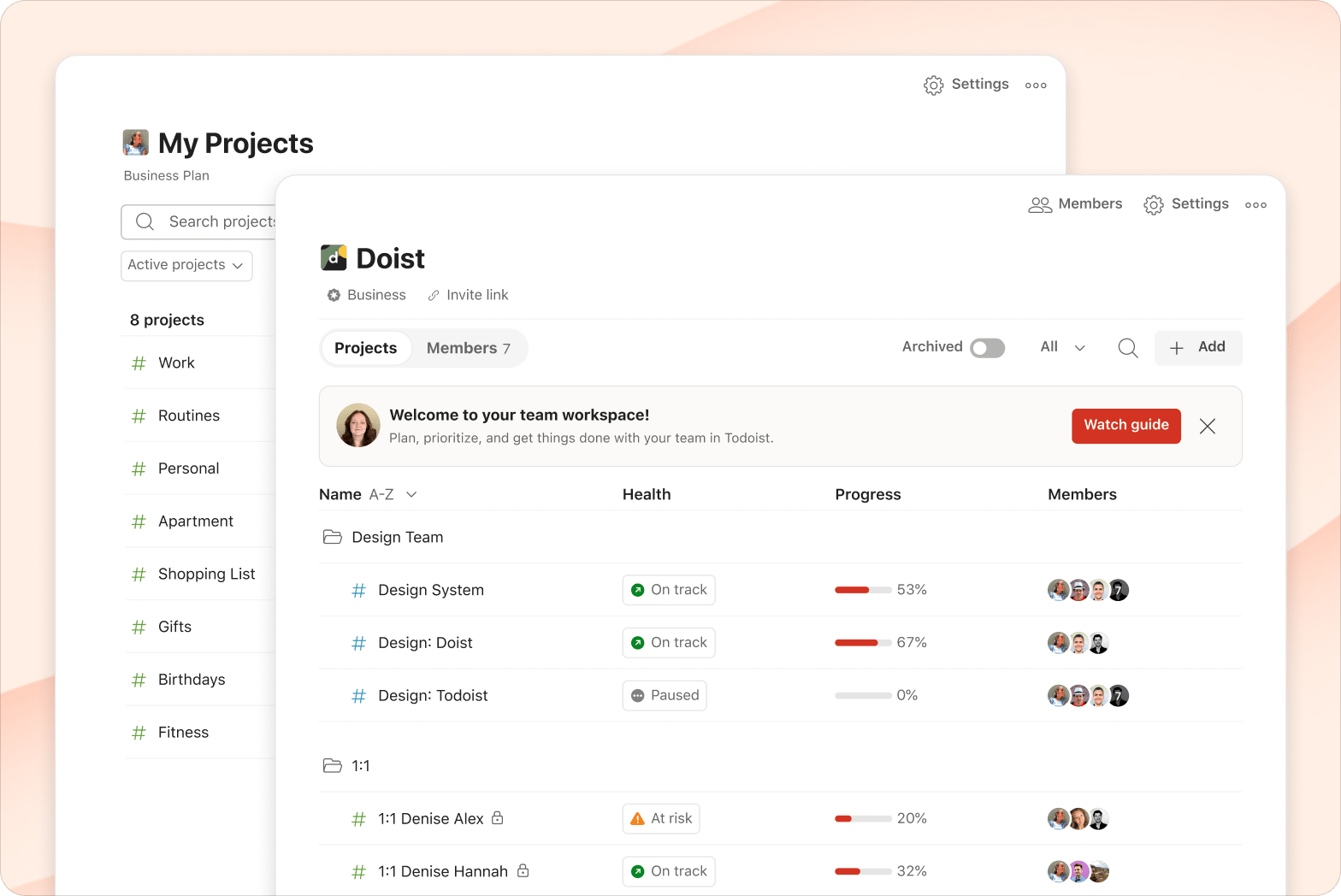The image size is (1341, 896).
Task: Click the member avatars for Design System
Action: [1088, 590]
